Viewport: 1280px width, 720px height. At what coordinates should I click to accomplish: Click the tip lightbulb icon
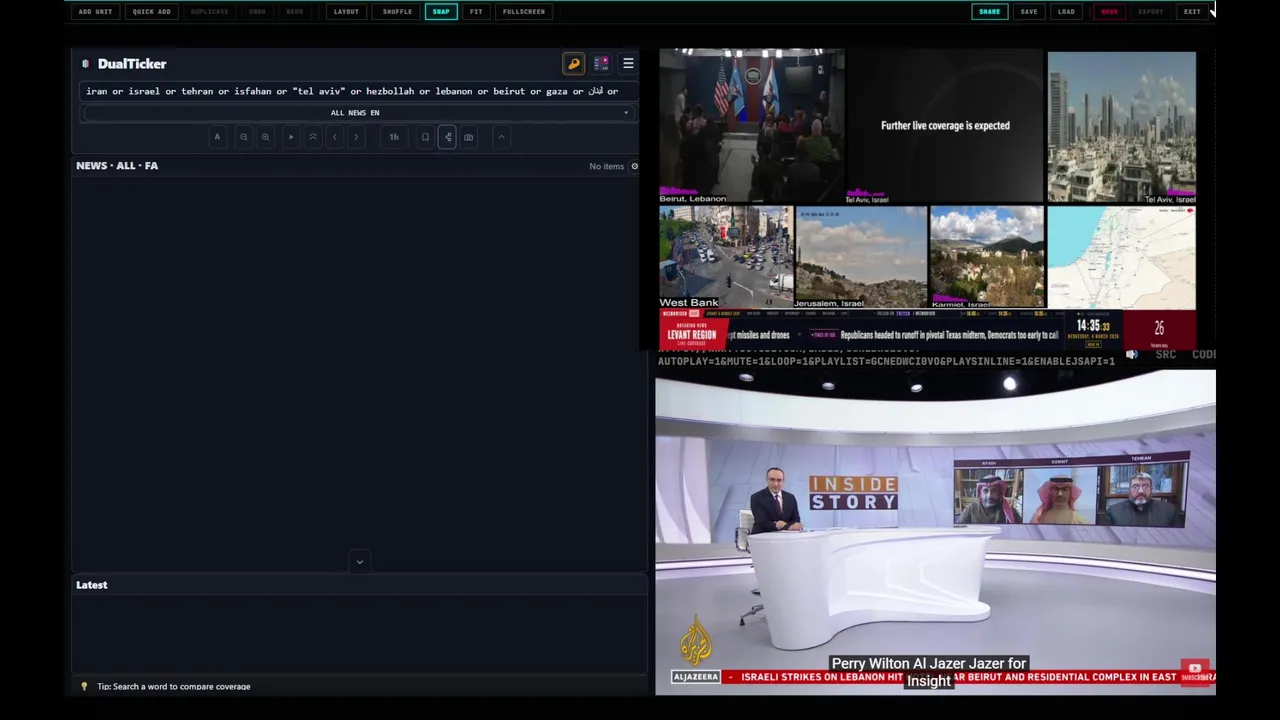tap(84, 687)
